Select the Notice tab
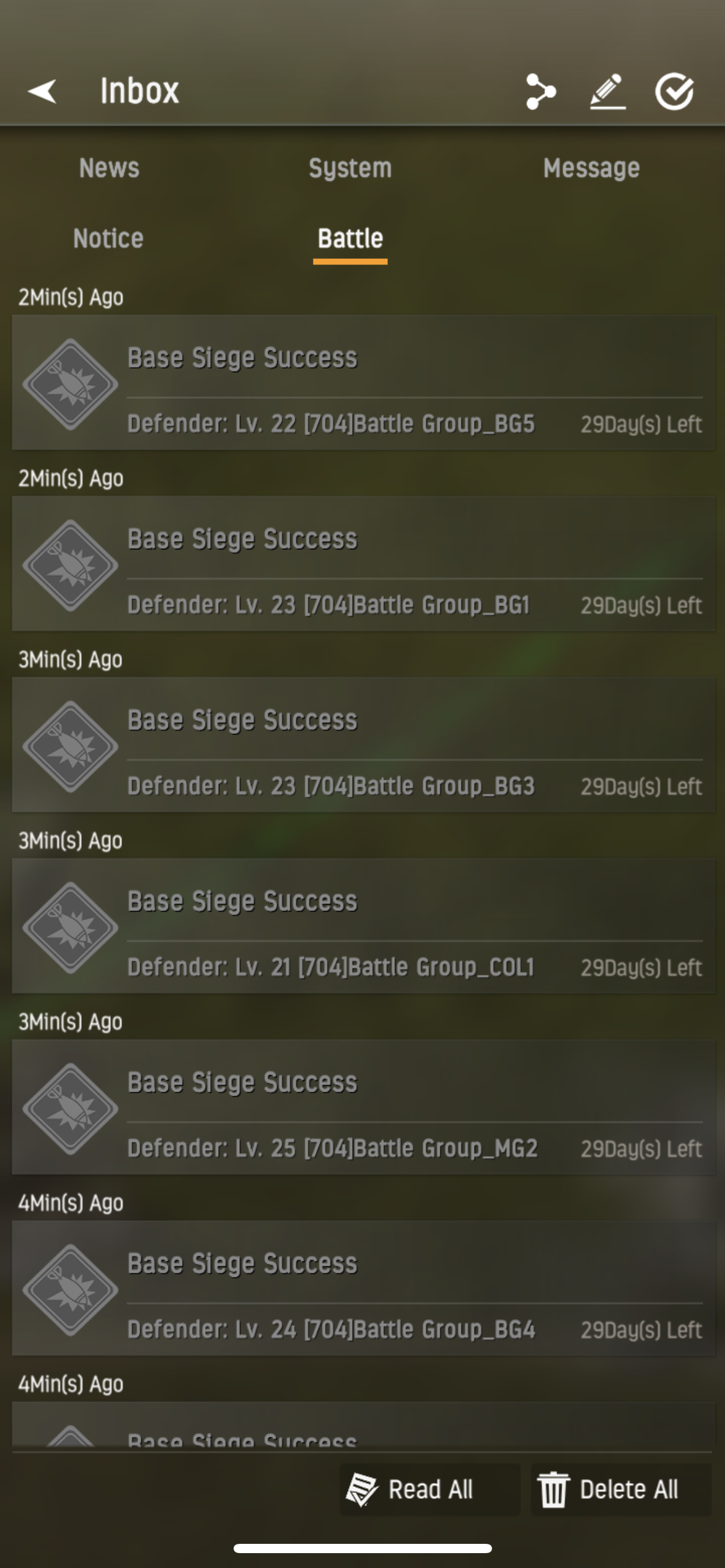725x1568 pixels. [108, 238]
